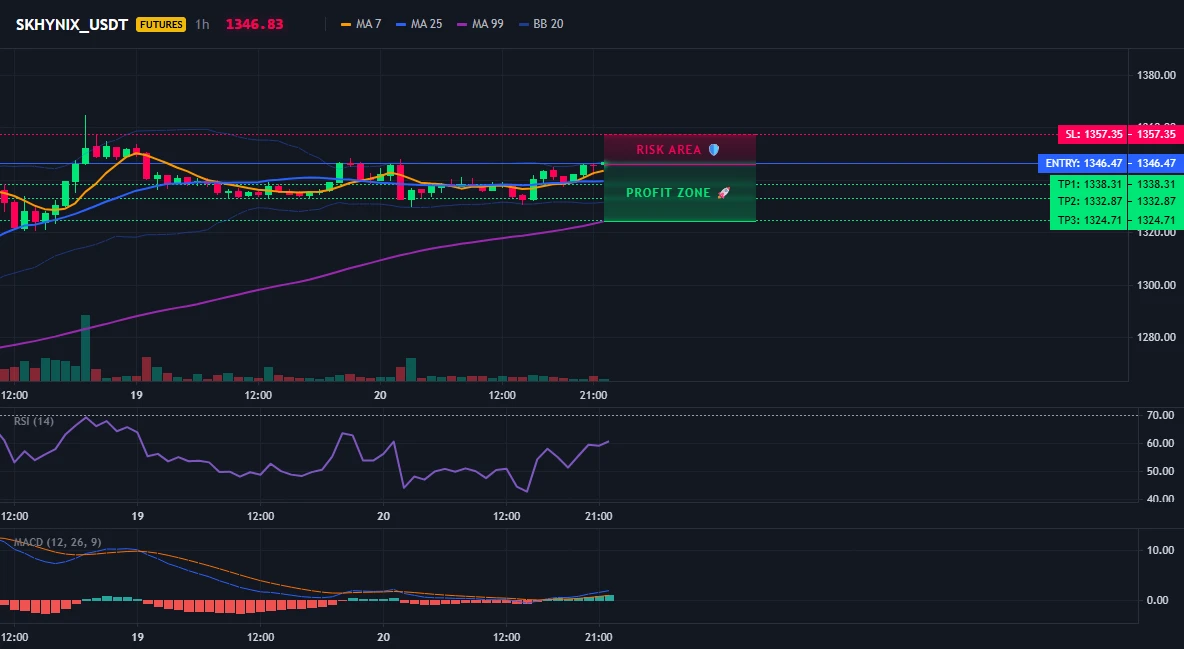The height and width of the screenshot is (649, 1184).
Task: Click the 19 date label under the price chart
Action: point(136,395)
